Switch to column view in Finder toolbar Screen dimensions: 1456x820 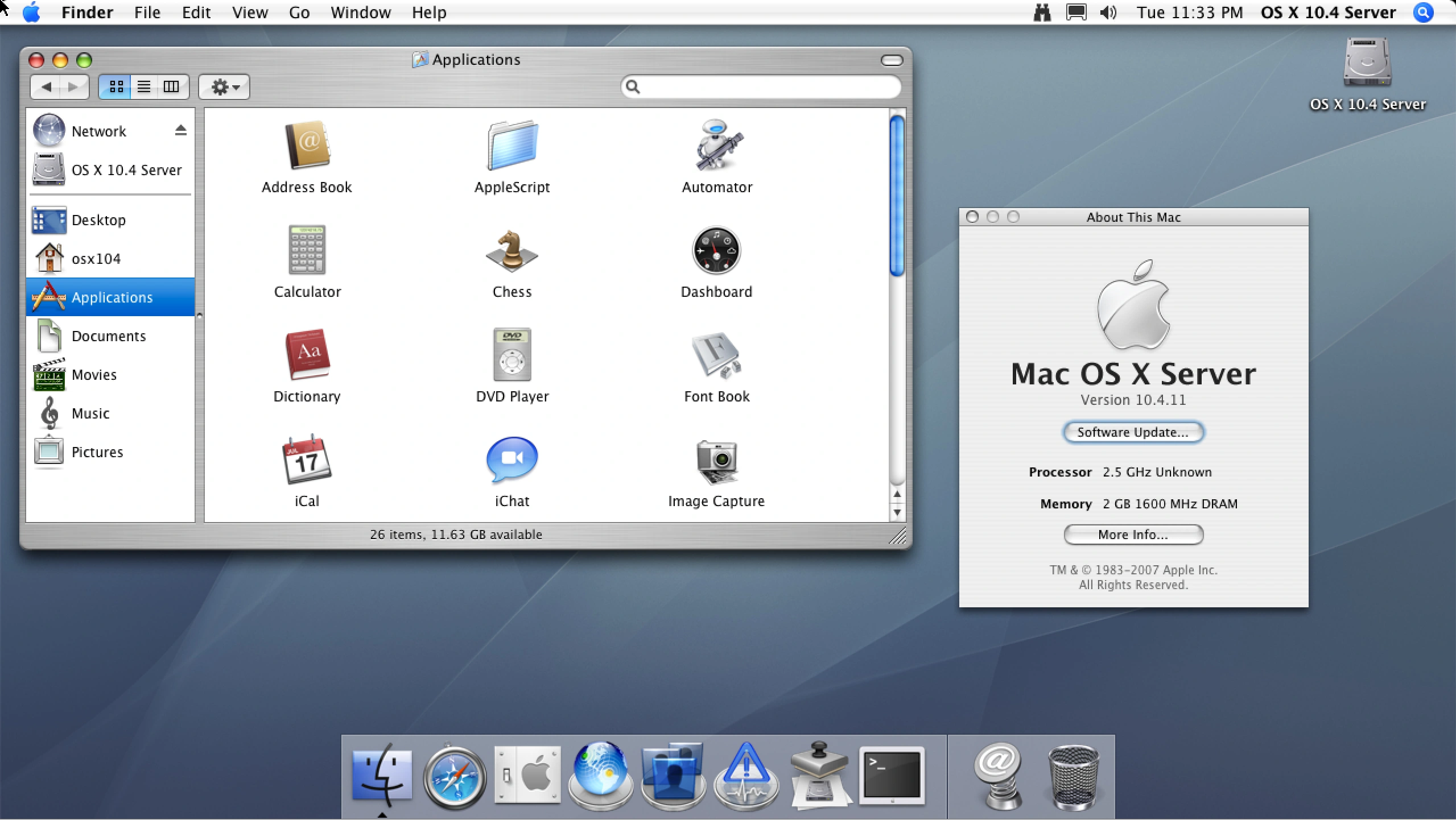coord(171,86)
